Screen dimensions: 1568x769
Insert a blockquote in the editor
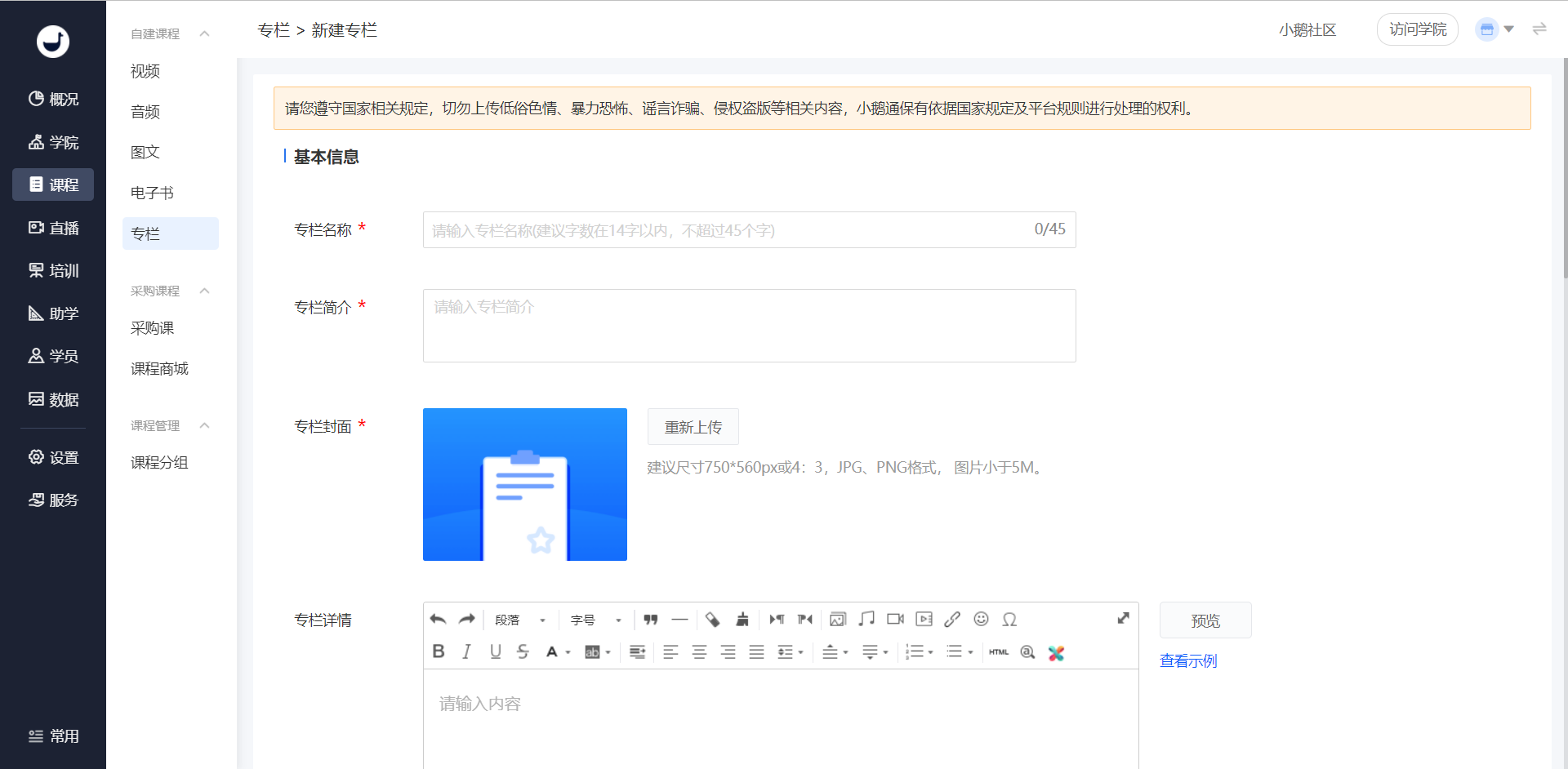(x=651, y=620)
